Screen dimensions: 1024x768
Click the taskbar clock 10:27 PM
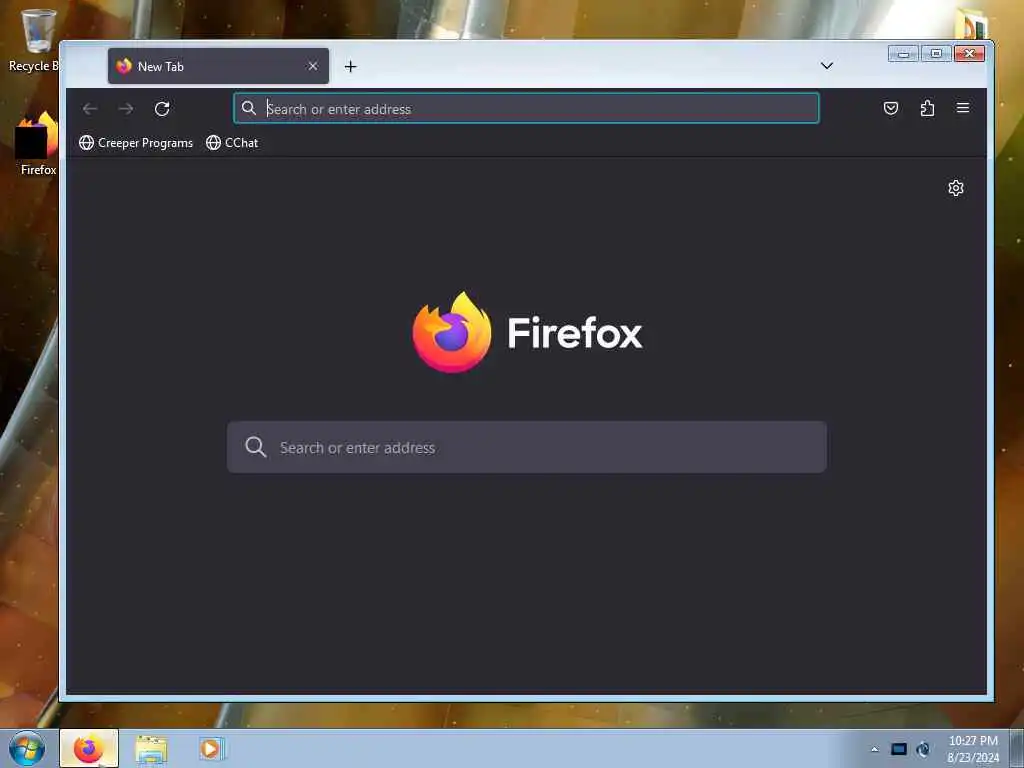[x=973, y=741]
